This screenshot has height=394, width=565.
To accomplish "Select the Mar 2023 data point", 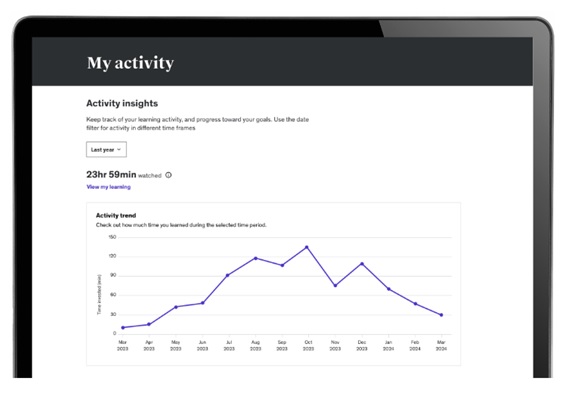I will point(123,328).
